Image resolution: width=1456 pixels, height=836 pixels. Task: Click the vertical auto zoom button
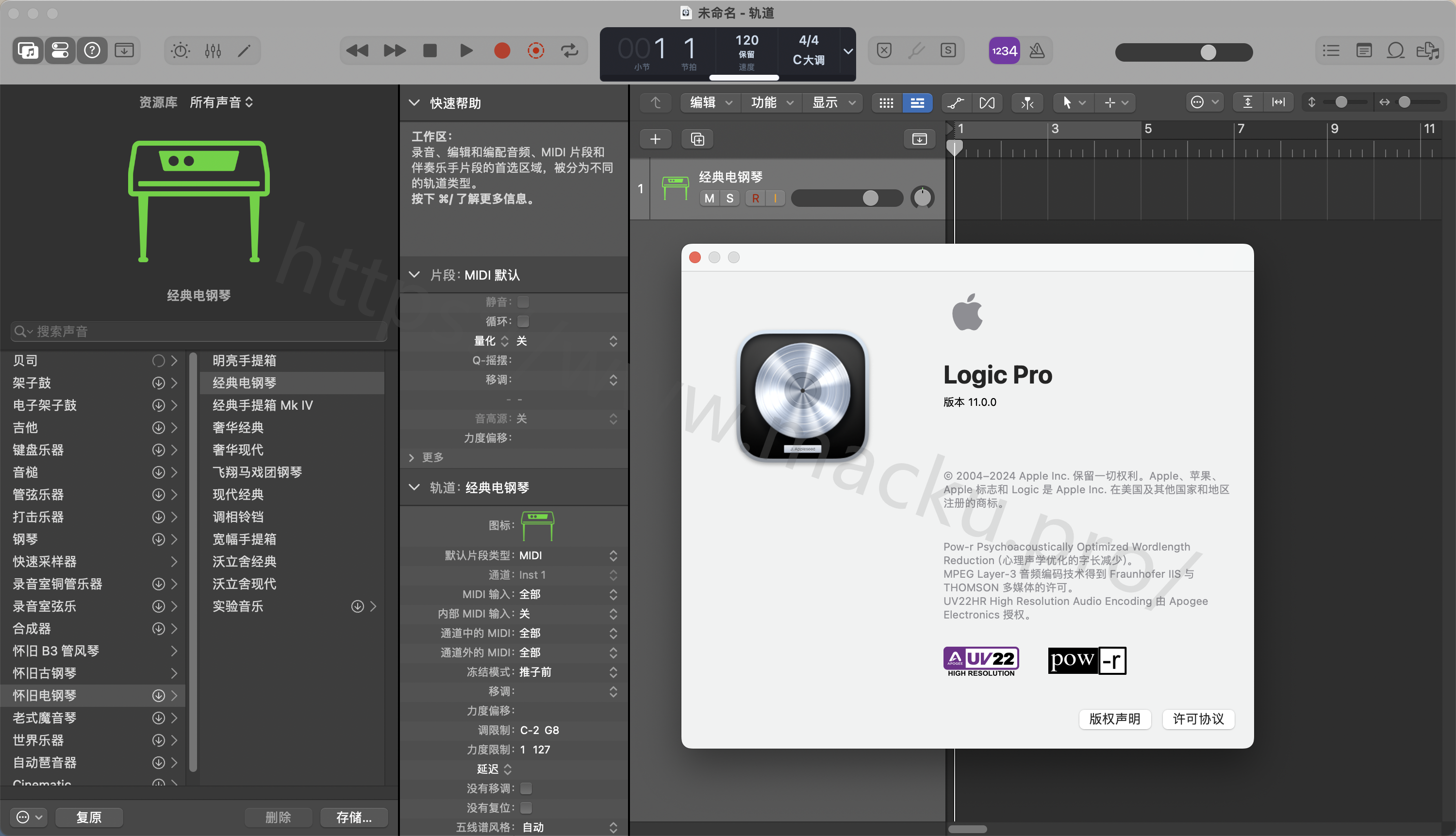coord(1248,102)
